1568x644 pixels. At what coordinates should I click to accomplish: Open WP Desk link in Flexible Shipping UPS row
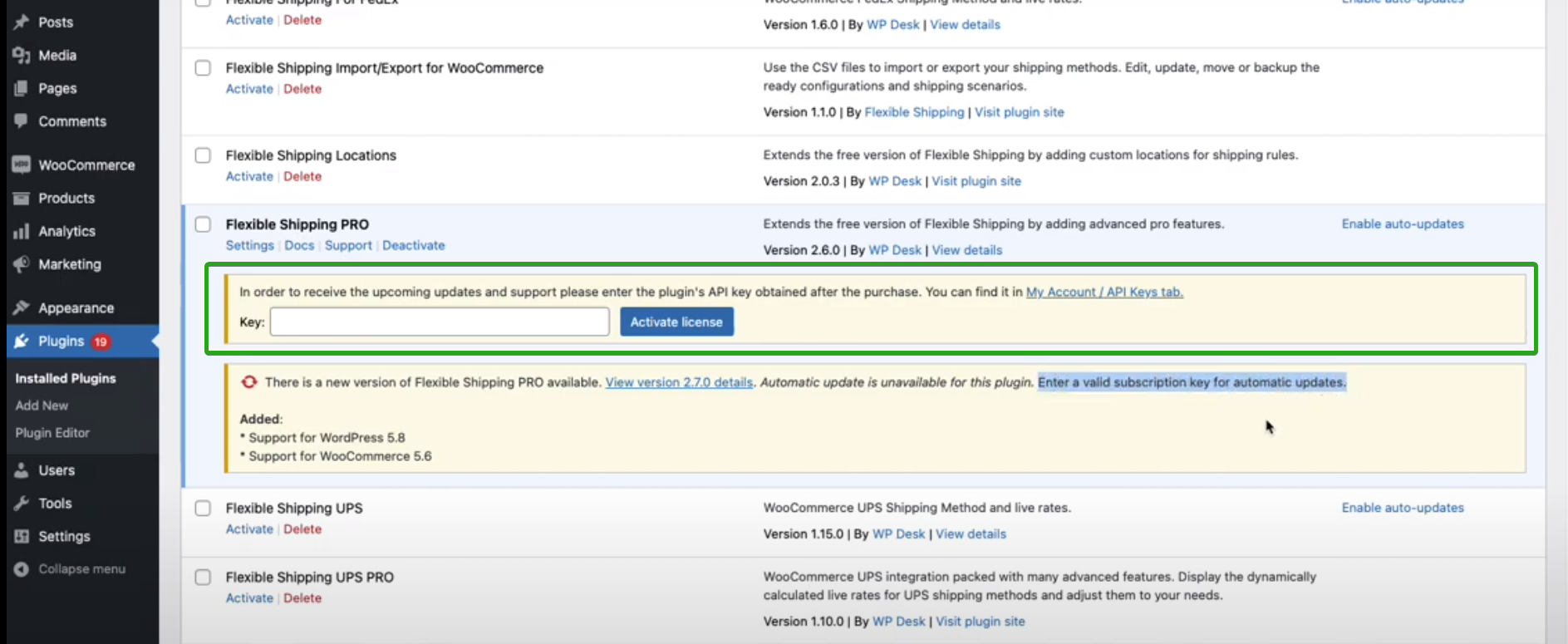[898, 534]
